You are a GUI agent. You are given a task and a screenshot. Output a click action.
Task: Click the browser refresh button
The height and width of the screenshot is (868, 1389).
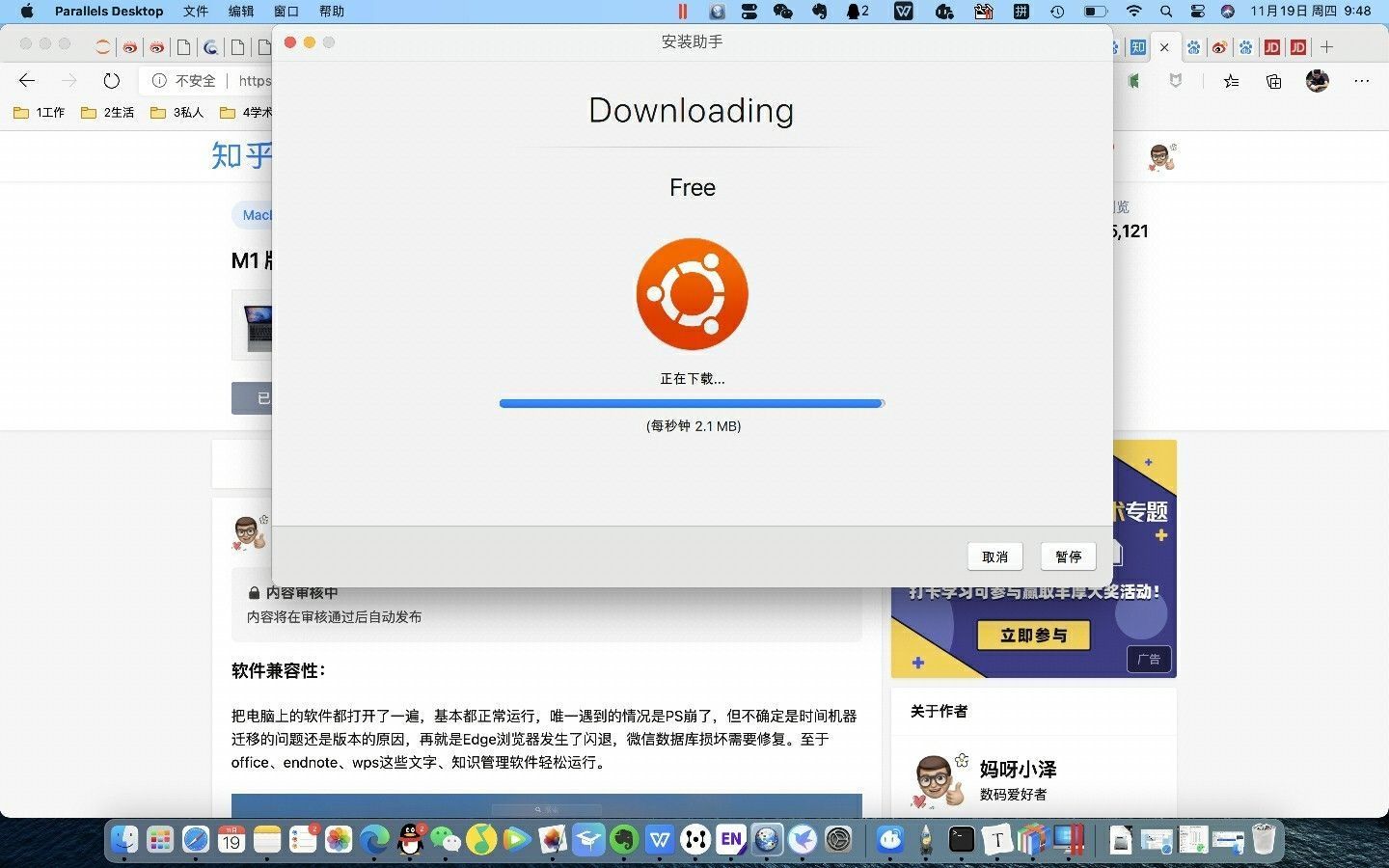click(x=112, y=81)
